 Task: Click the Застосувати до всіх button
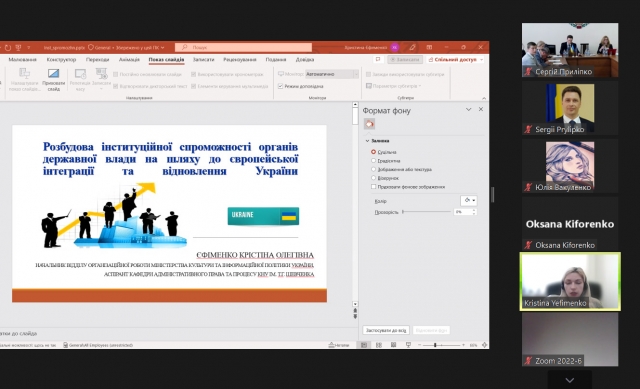click(x=386, y=330)
